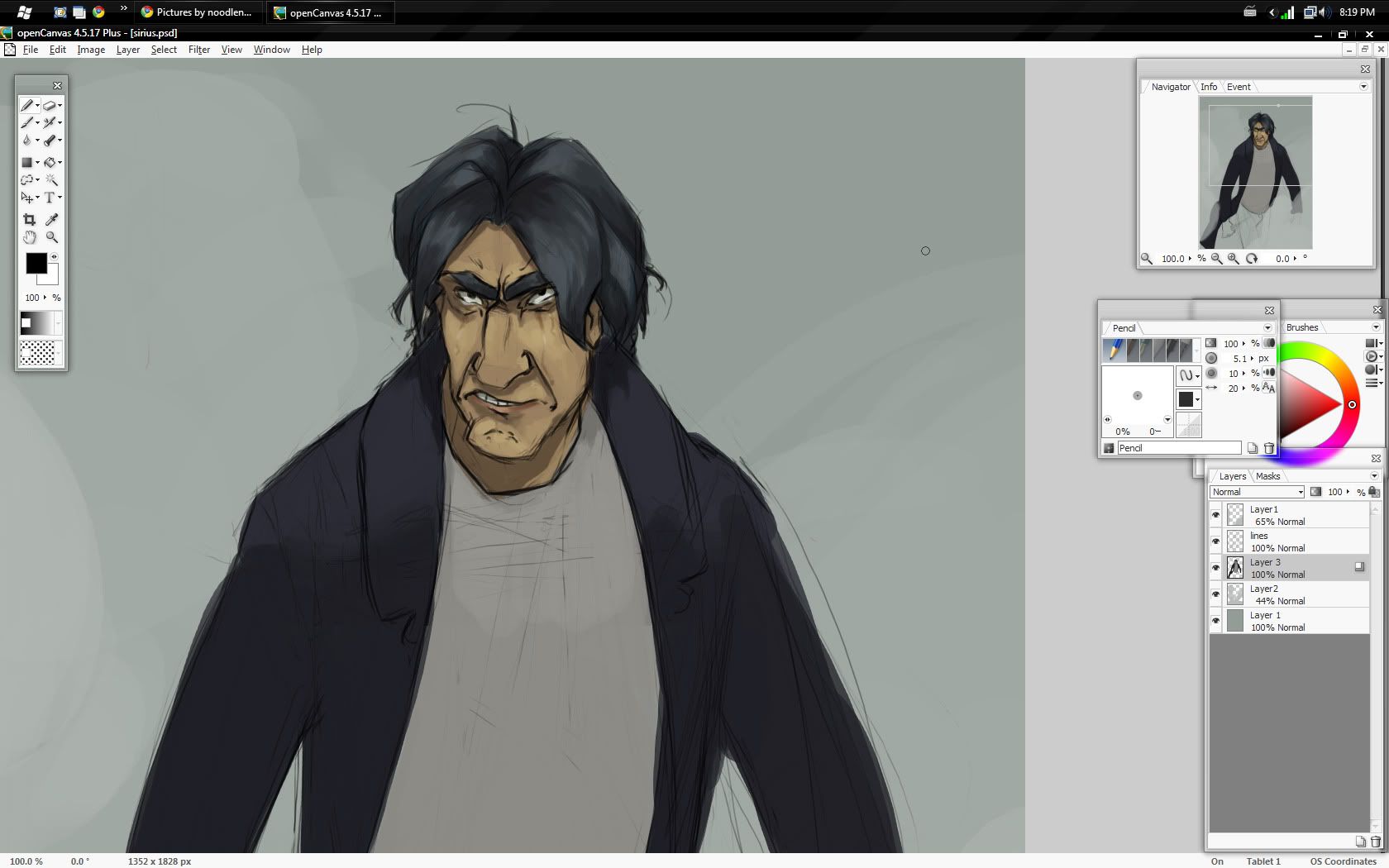Choose the Hand pan tool
Screen dimensions: 1389x868
(30, 238)
